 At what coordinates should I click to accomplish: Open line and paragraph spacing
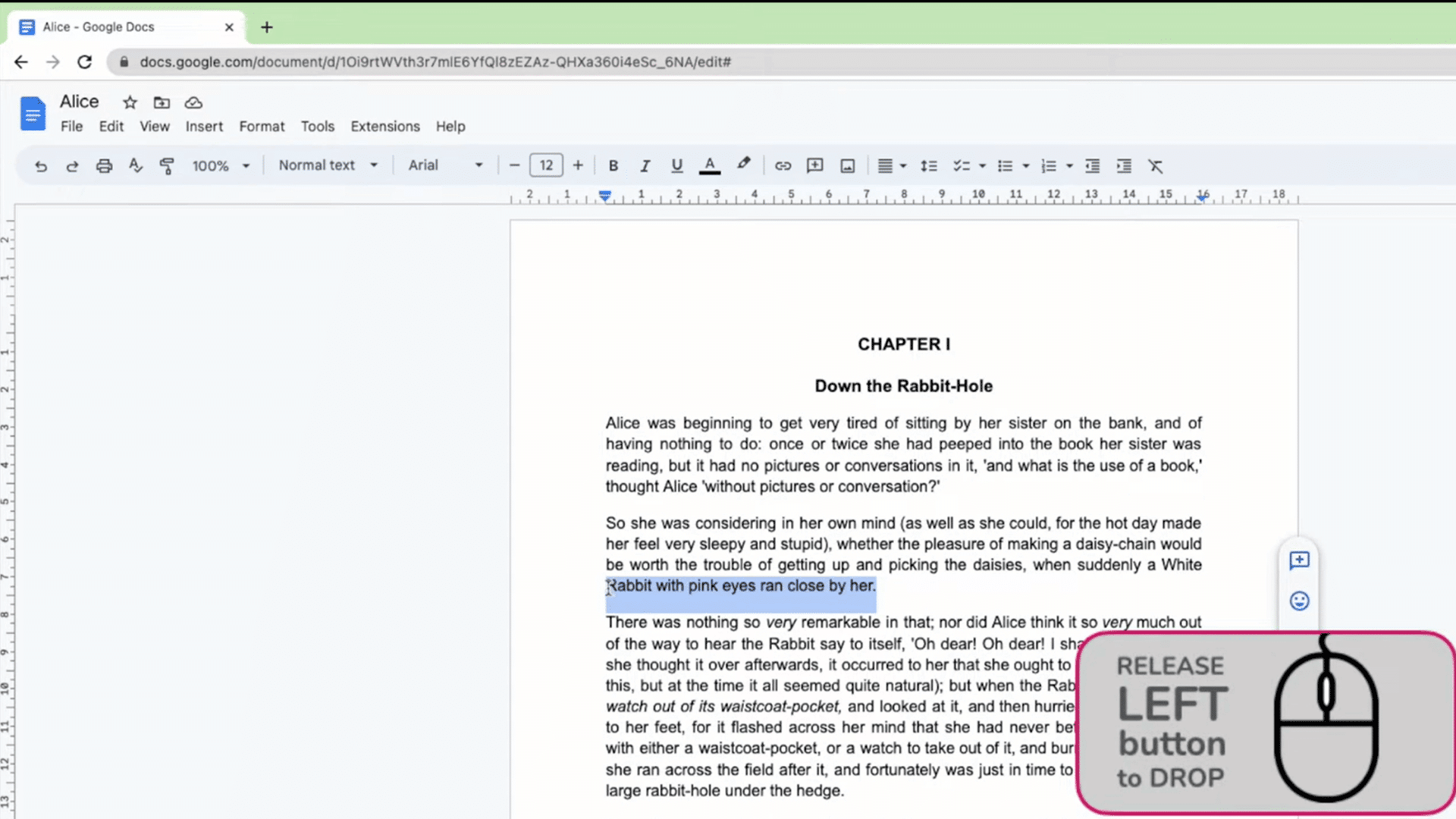(929, 166)
